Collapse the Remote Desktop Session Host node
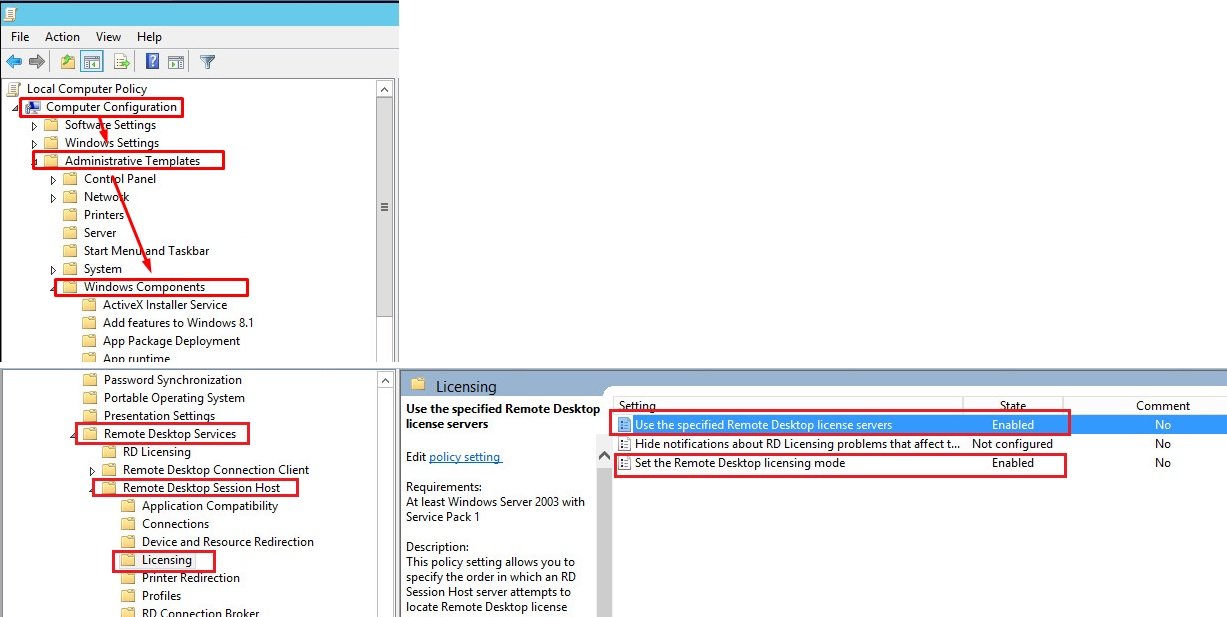Image resolution: width=1227 pixels, height=617 pixels. click(92, 489)
